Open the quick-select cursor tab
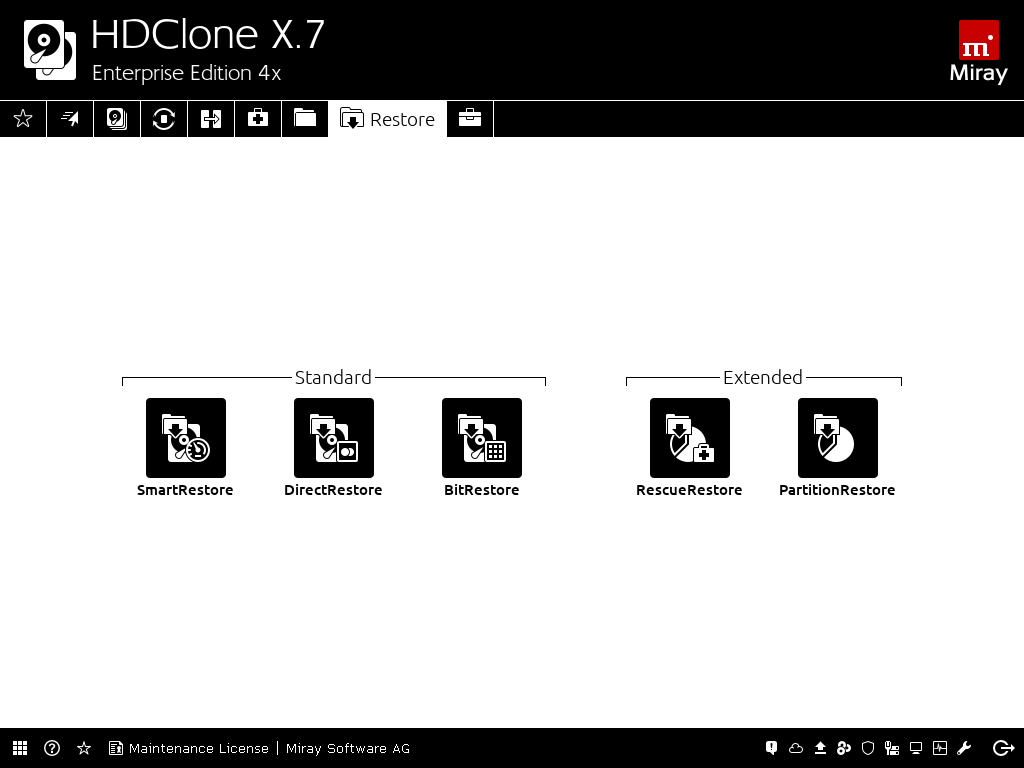This screenshot has height=768, width=1024. (70, 119)
